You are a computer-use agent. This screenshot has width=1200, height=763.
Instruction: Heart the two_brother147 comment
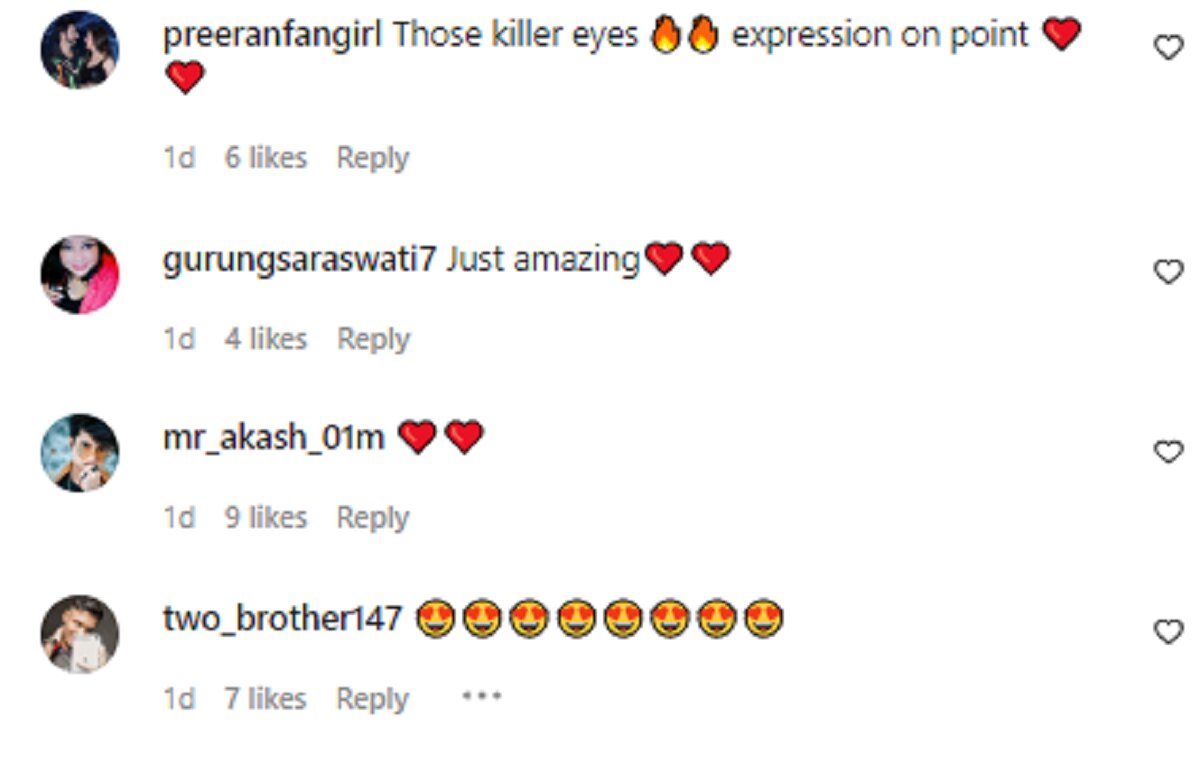pos(1168,631)
